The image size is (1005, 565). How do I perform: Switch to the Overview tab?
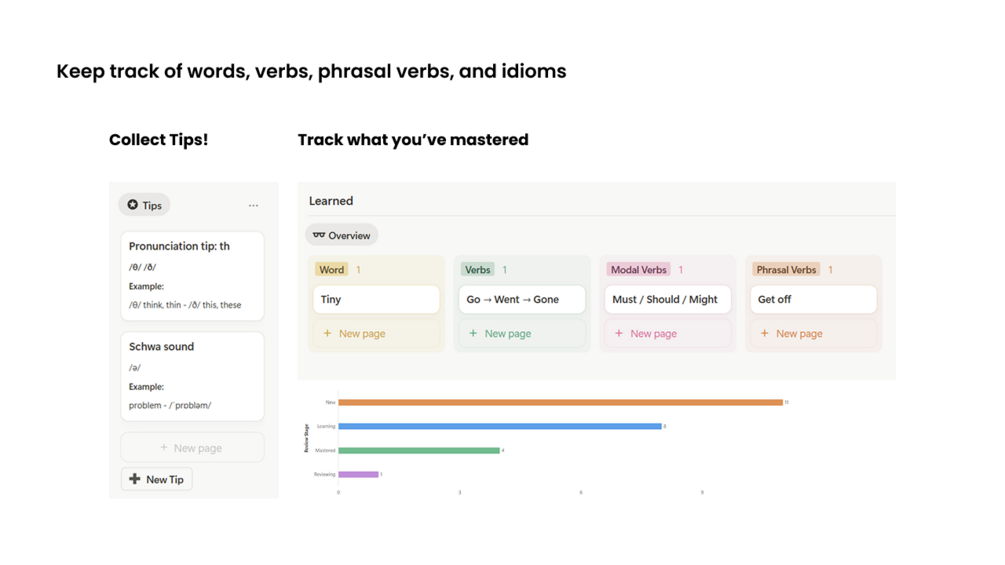[342, 236]
